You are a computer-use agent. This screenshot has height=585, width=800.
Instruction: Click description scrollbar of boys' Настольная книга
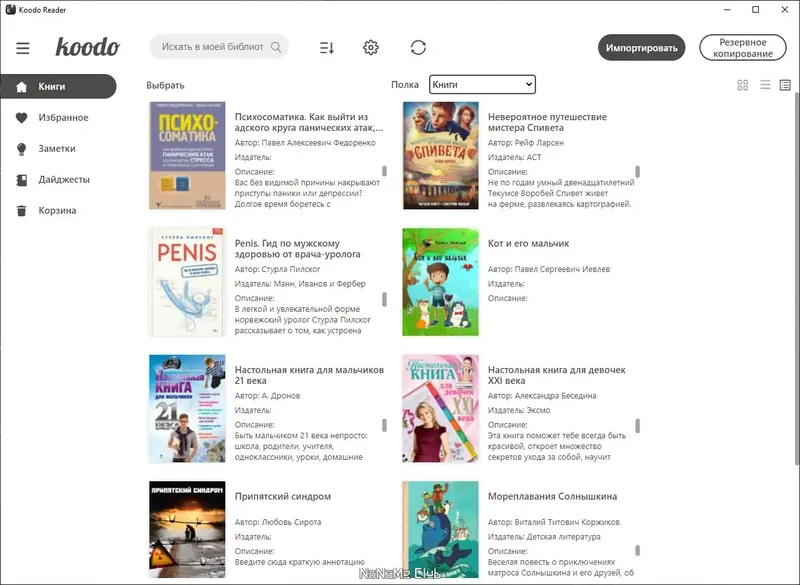point(384,425)
